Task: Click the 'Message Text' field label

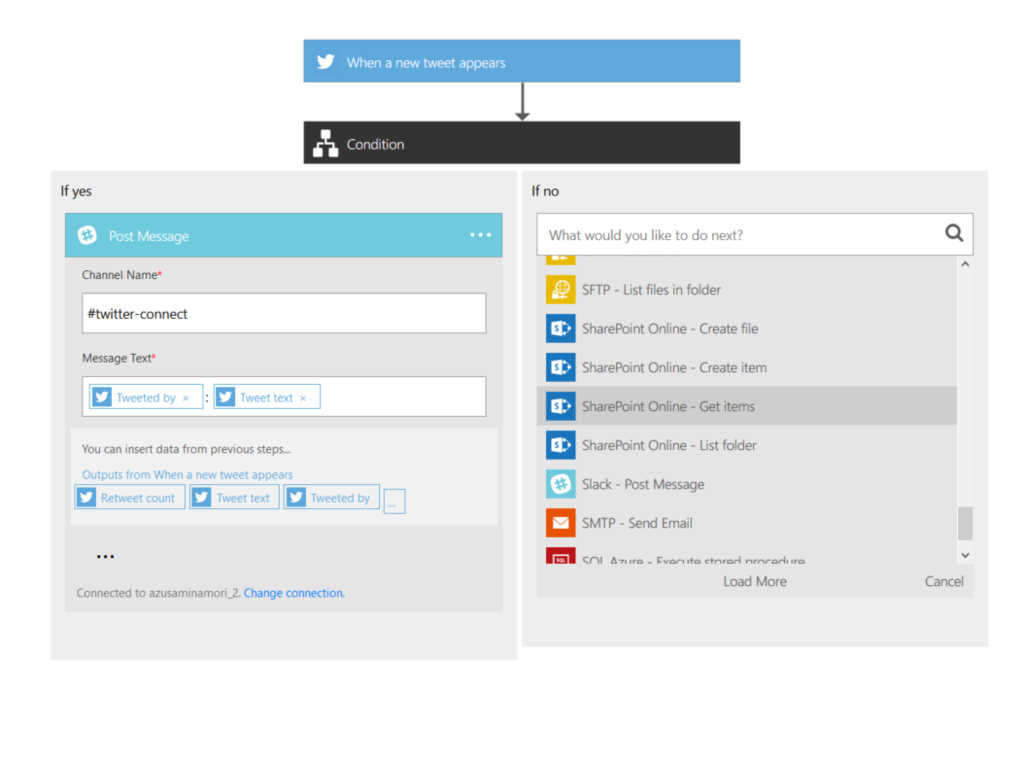Action: [x=119, y=358]
